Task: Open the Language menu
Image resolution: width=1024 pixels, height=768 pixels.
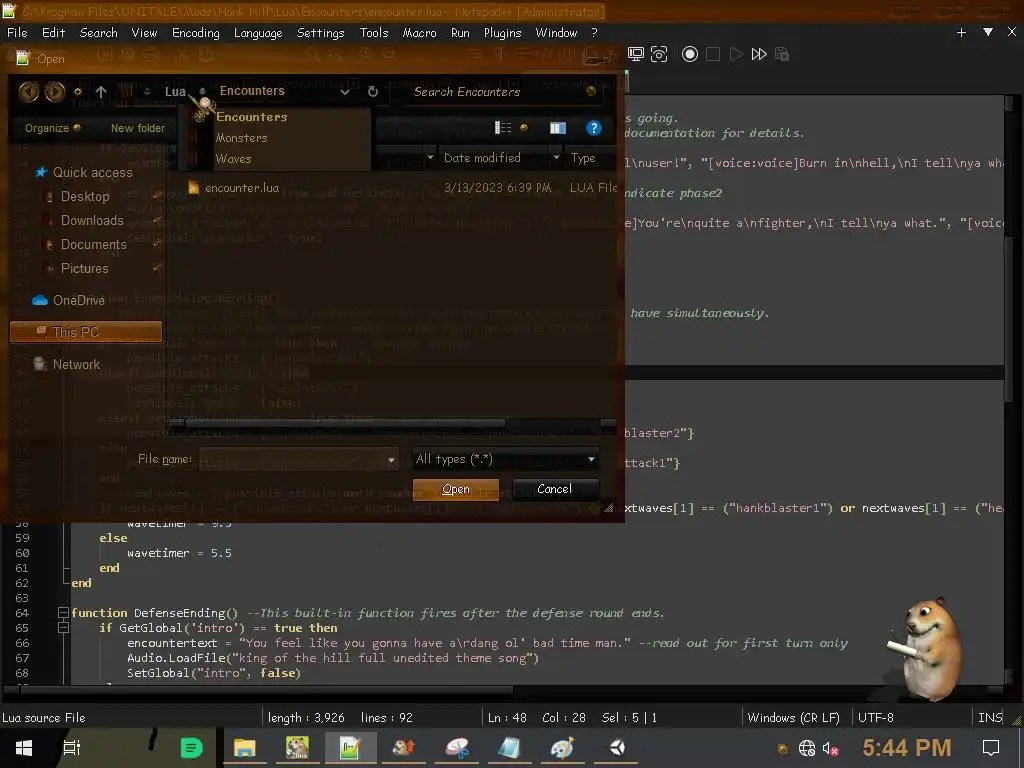Action: click(258, 33)
